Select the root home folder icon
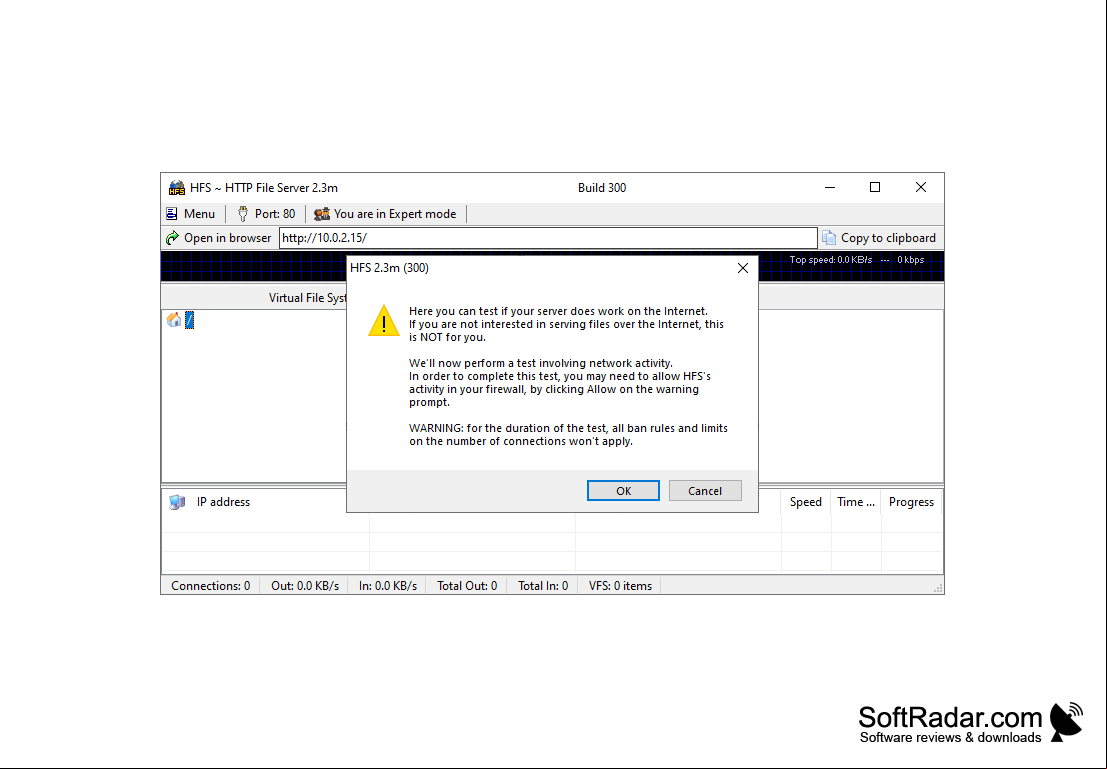Viewport: 1107px width, 769px height. [x=174, y=320]
